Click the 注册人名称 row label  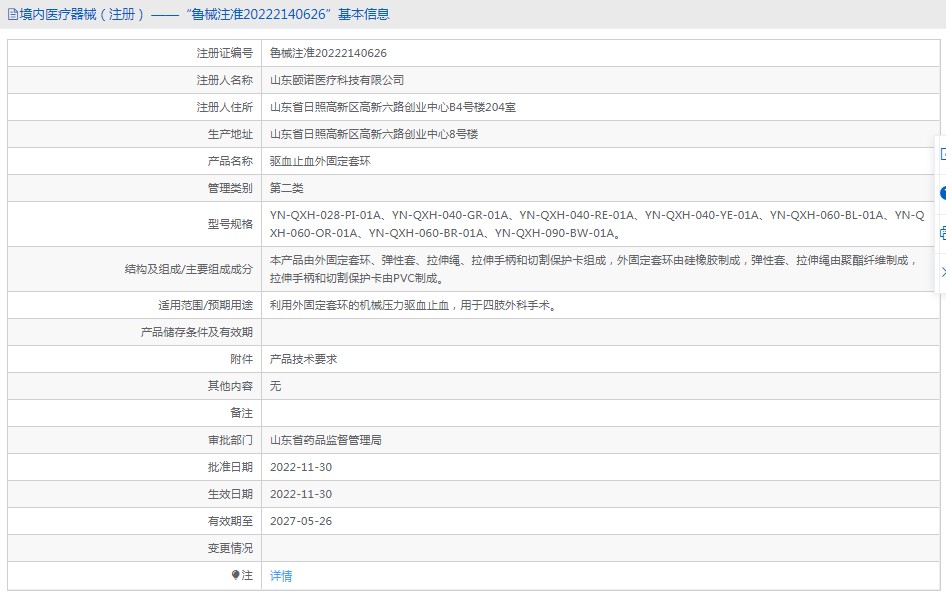pyautogui.click(x=224, y=80)
